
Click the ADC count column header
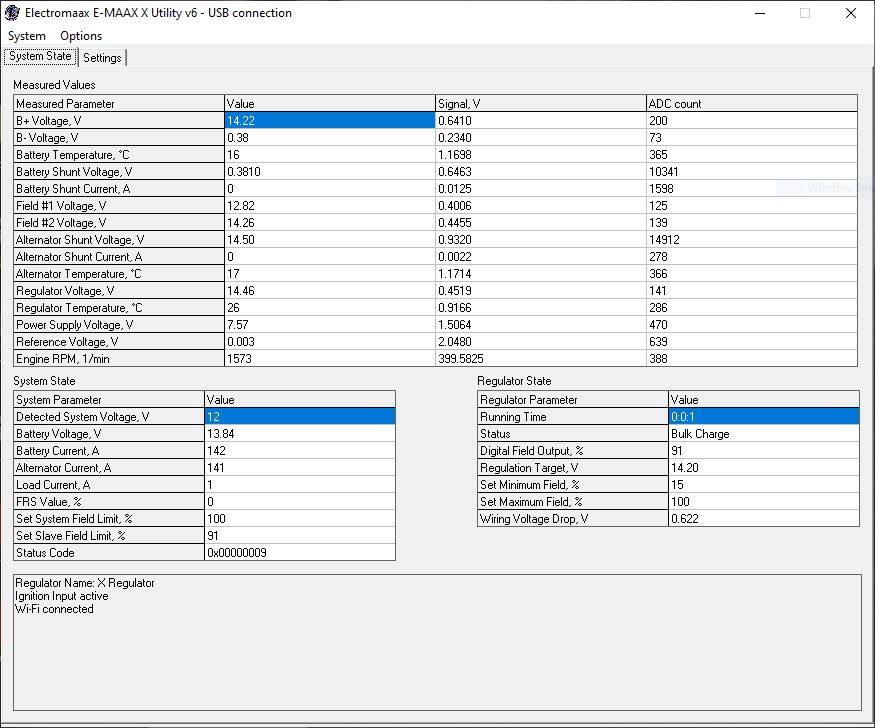tap(751, 104)
